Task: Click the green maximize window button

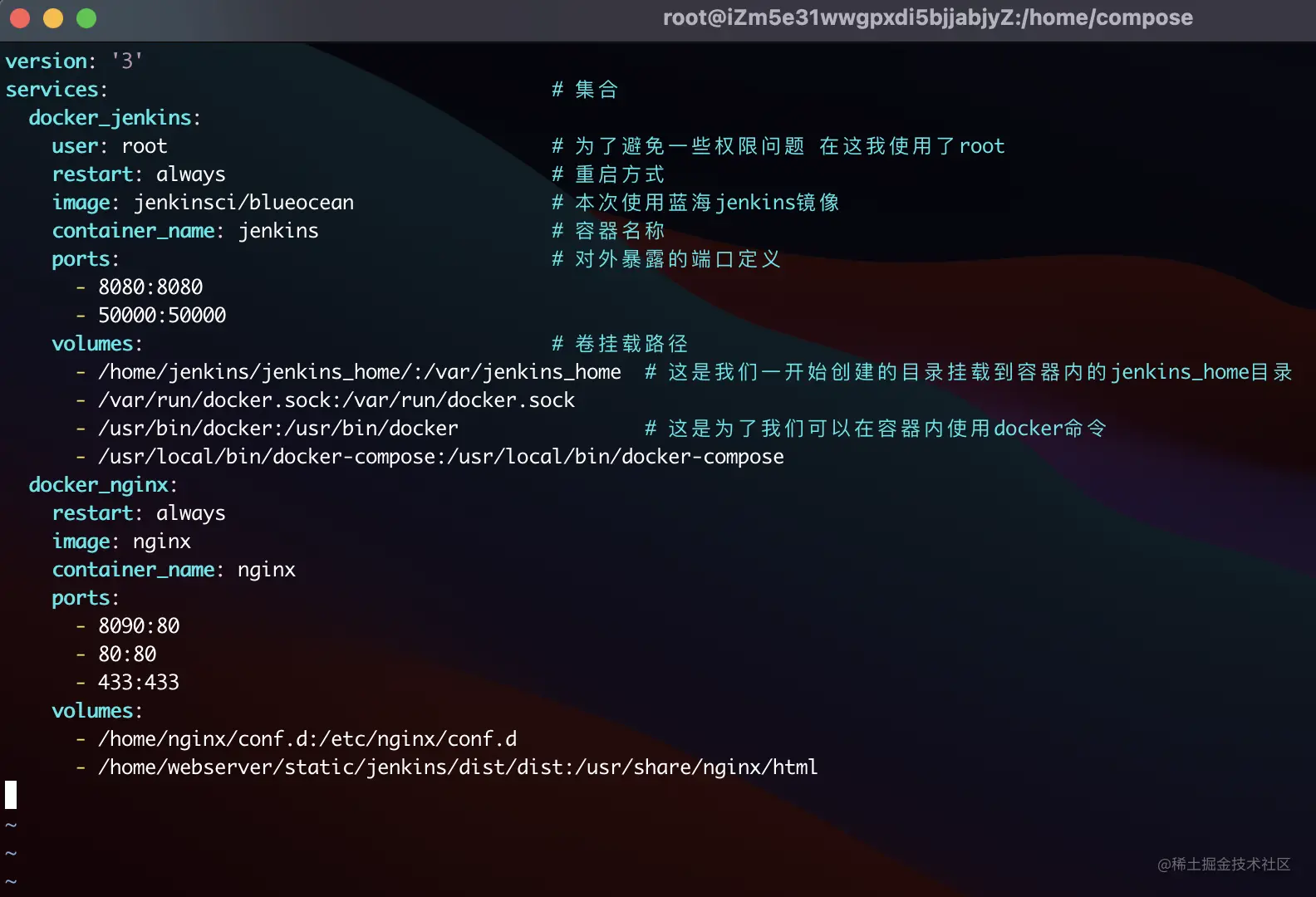Action: [86, 18]
